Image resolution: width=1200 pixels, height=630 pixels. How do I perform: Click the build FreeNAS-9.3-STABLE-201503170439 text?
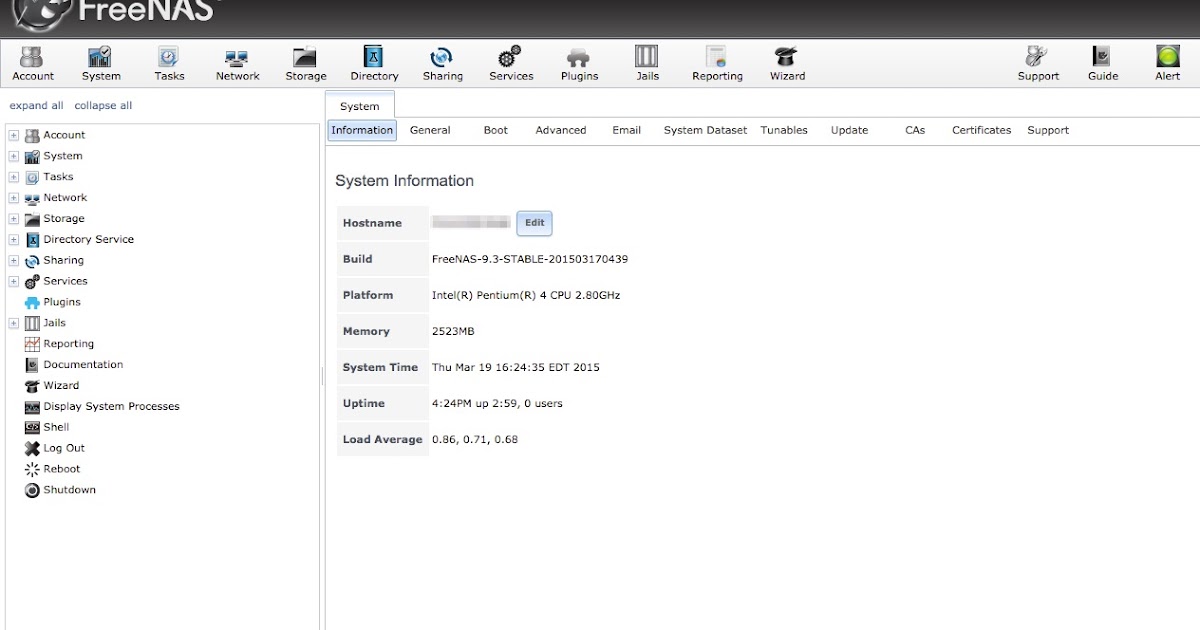coord(530,259)
